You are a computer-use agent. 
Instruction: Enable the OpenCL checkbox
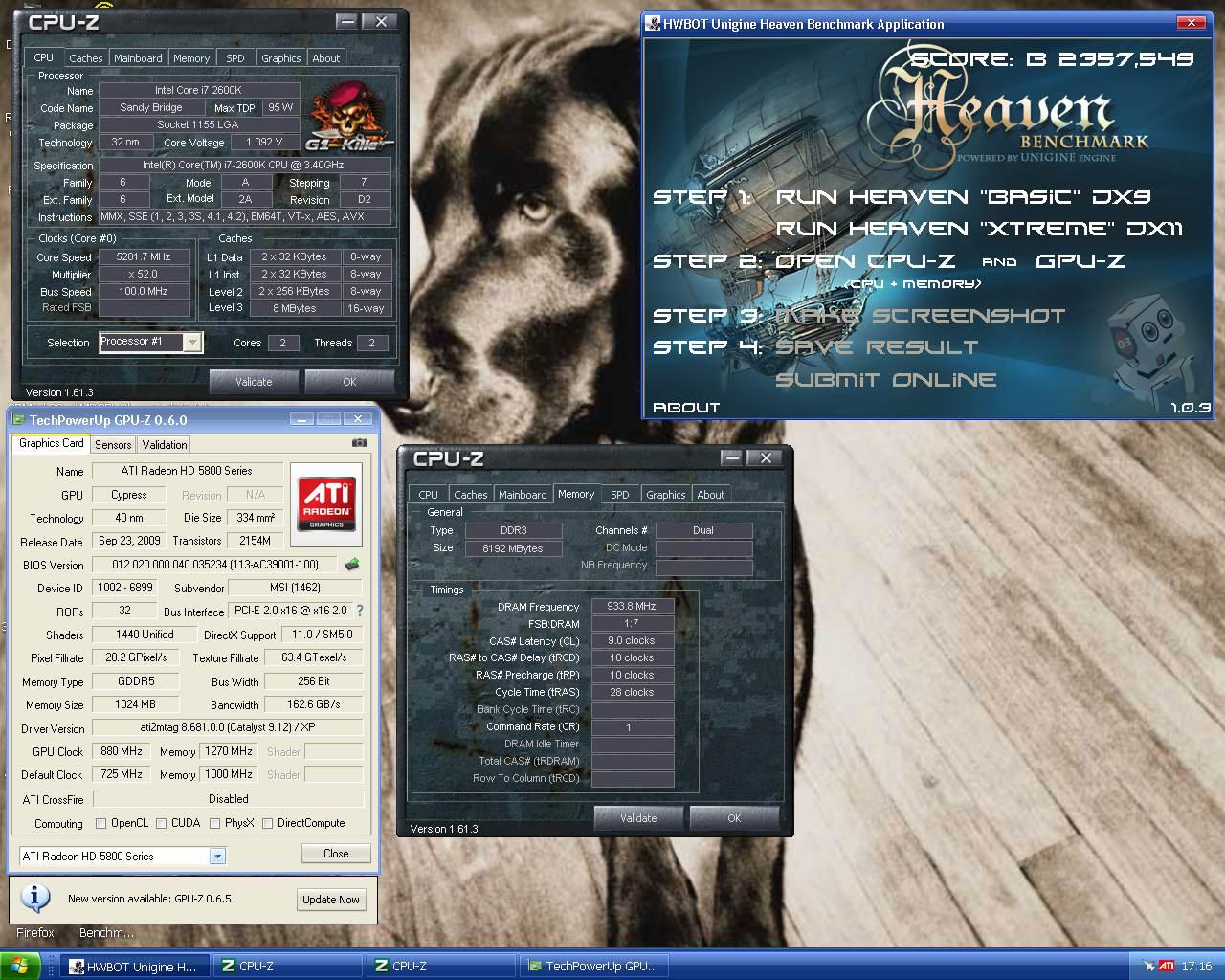pyautogui.click(x=101, y=823)
